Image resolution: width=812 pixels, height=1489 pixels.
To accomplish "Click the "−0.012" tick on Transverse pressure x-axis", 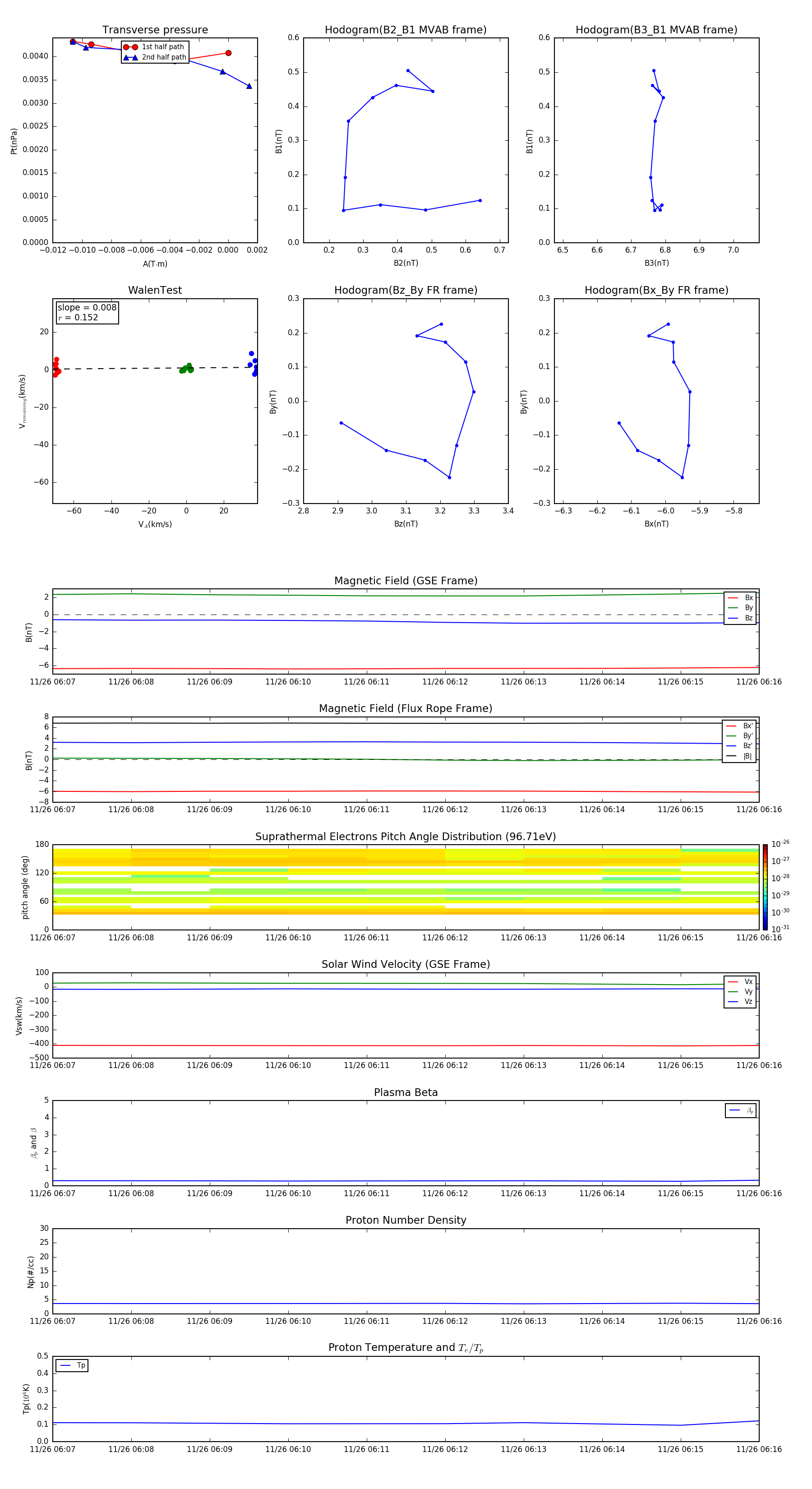I will click(x=53, y=250).
